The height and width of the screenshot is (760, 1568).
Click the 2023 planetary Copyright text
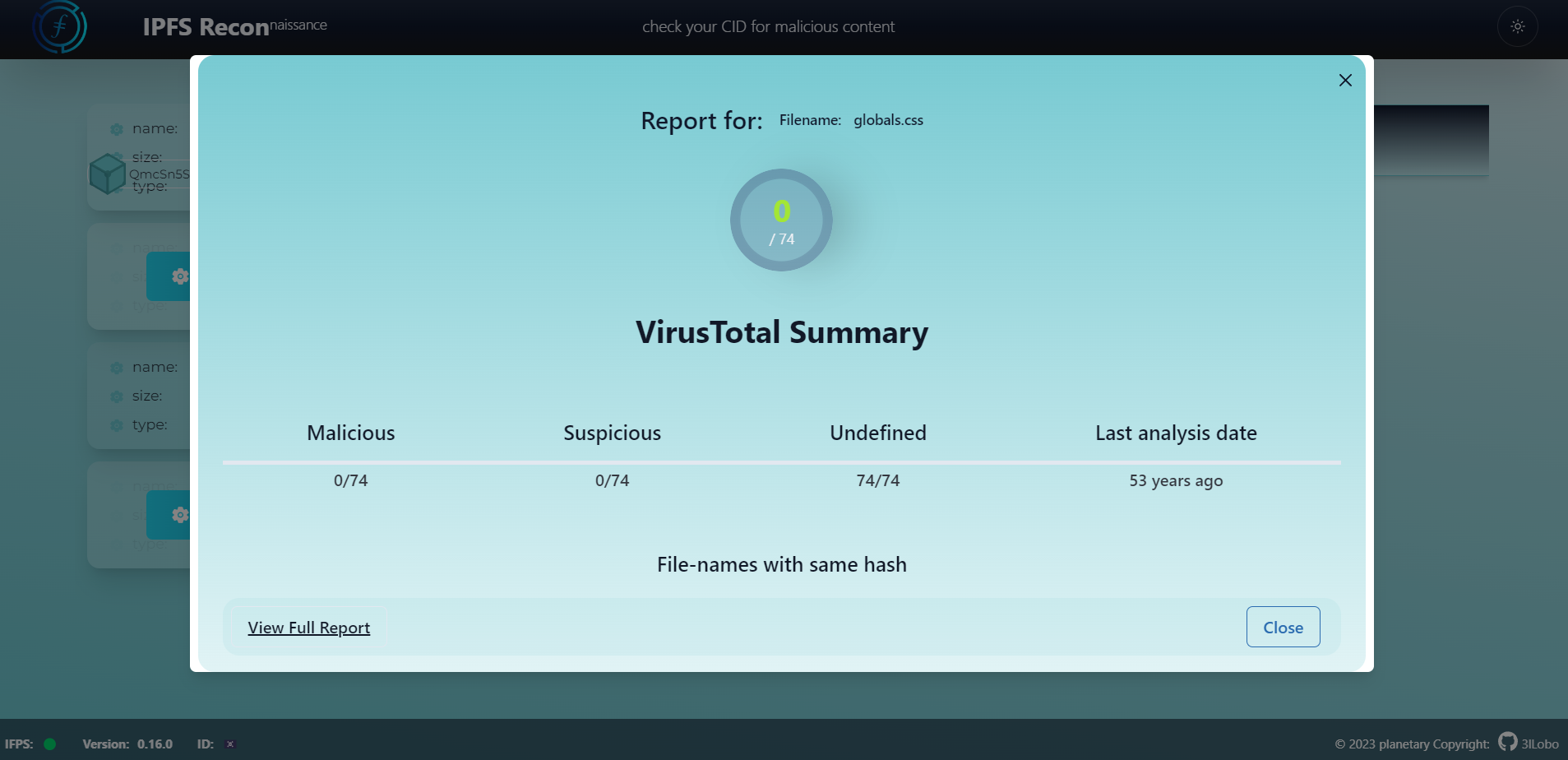(1412, 744)
